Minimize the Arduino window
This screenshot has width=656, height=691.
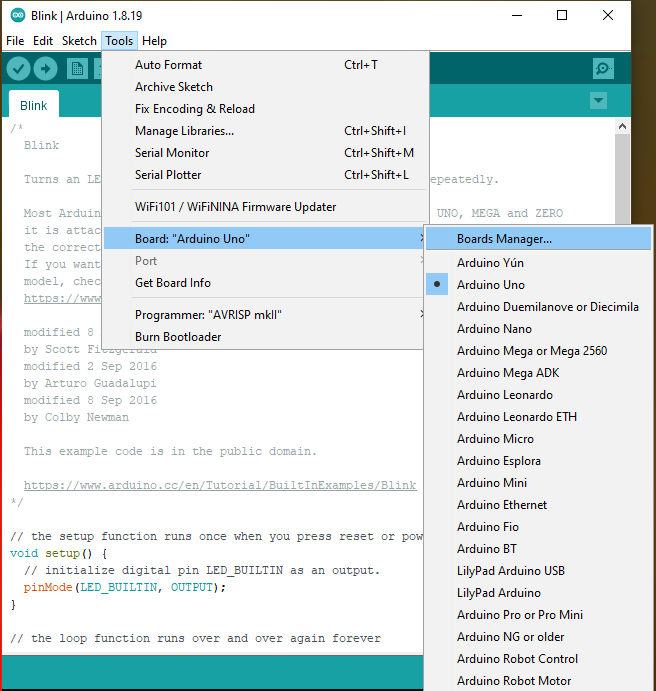(517, 15)
